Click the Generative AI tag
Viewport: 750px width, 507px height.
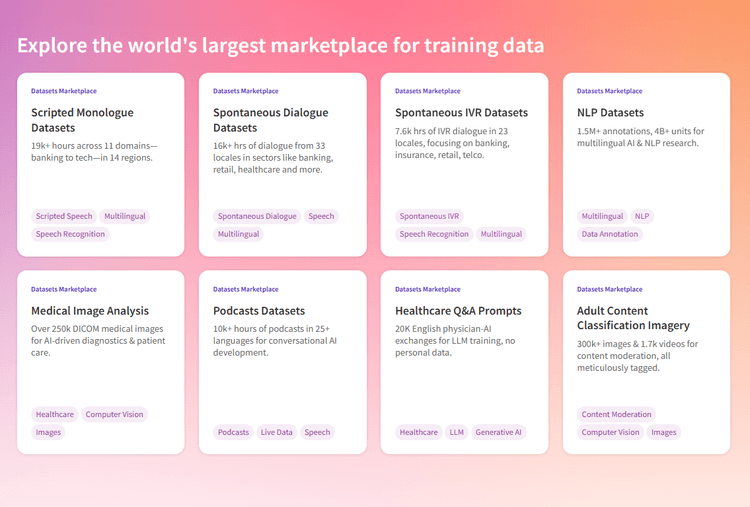(497, 432)
